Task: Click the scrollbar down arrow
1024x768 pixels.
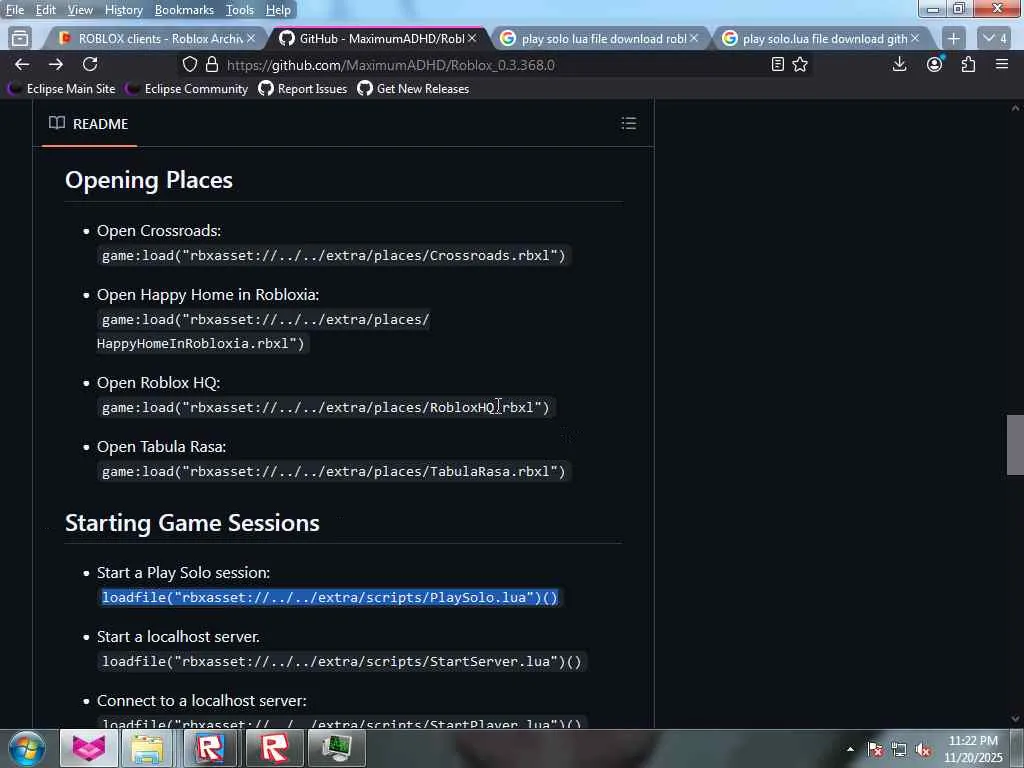Action: pos(1015,719)
